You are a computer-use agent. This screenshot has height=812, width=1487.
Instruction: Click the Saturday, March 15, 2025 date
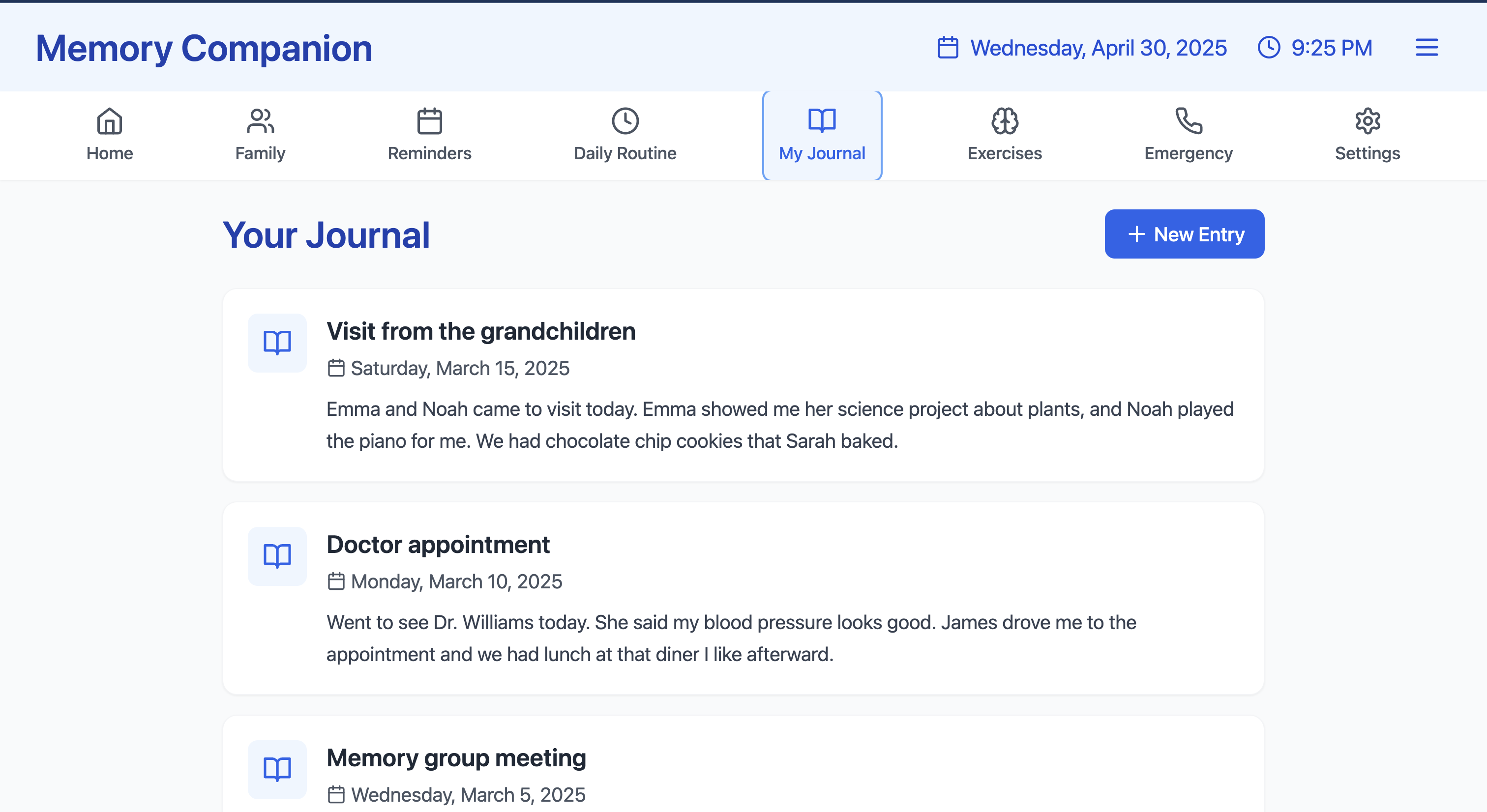(x=459, y=368)
